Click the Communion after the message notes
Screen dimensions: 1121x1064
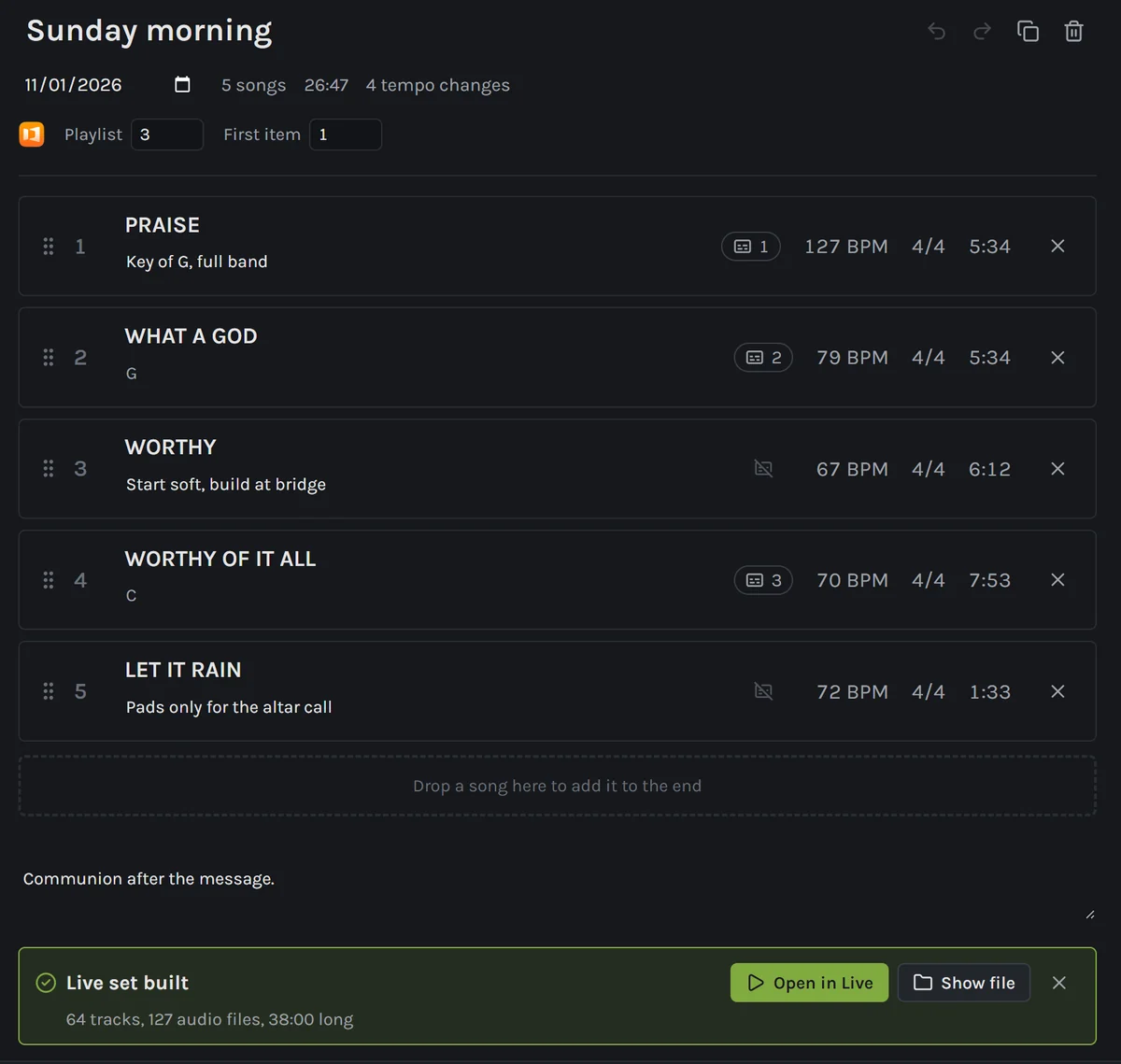[x=149, y=879]
